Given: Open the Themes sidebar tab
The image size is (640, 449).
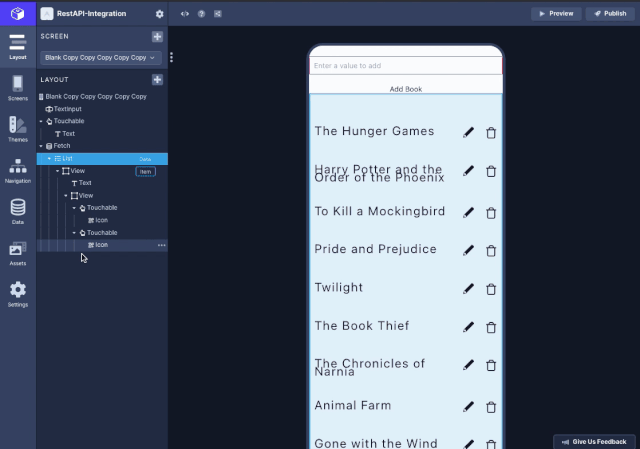Looking at the screenshot, I should point(18,129).
